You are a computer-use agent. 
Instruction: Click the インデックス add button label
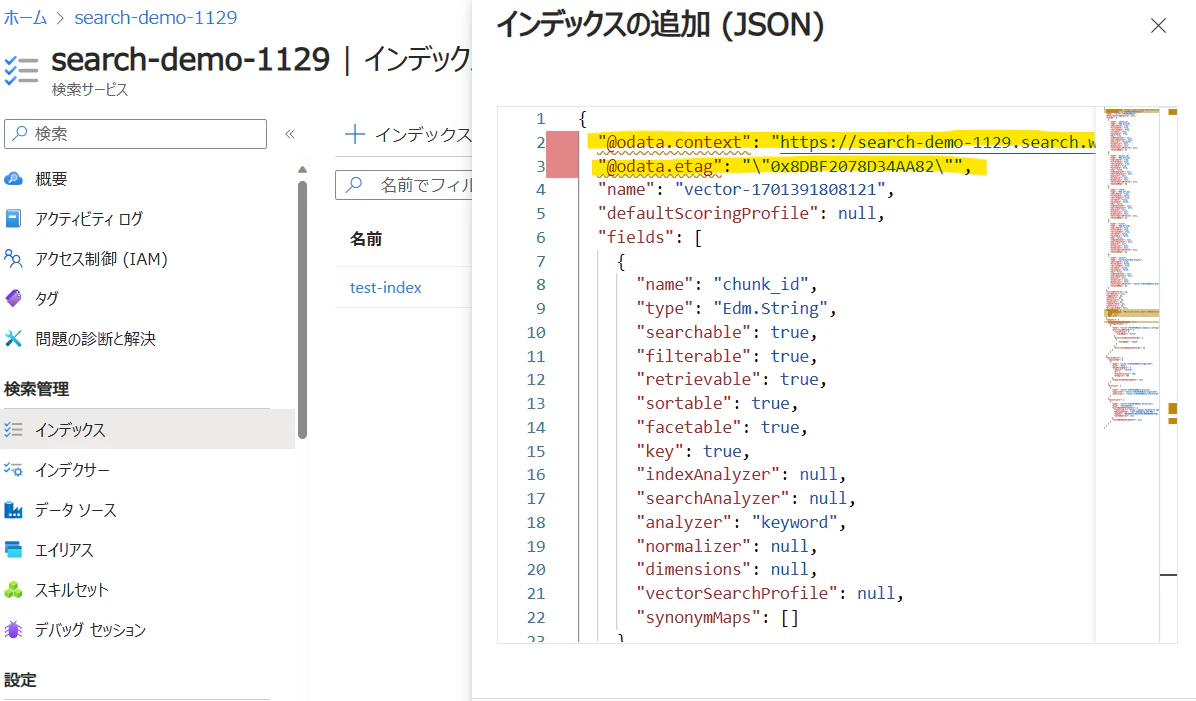point(423,135)
